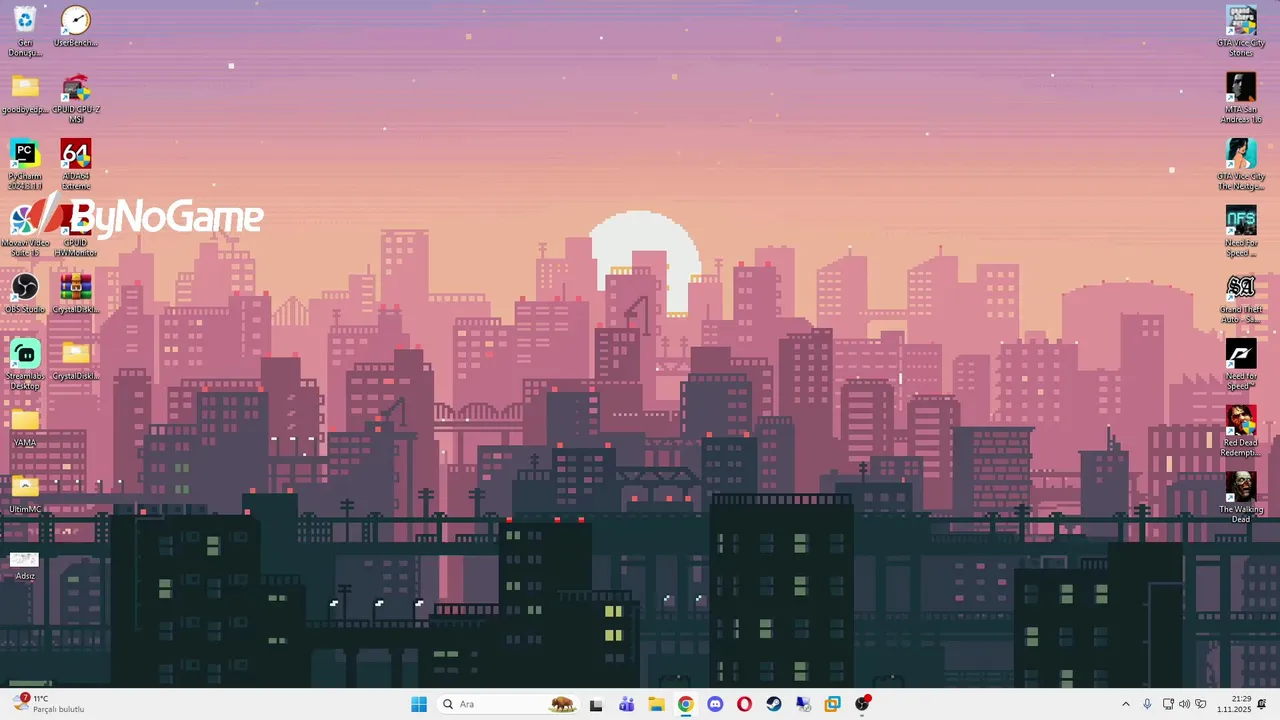Open Opera browser from the taskbar
Viewport: 1280px width, 720px height.
744,704
